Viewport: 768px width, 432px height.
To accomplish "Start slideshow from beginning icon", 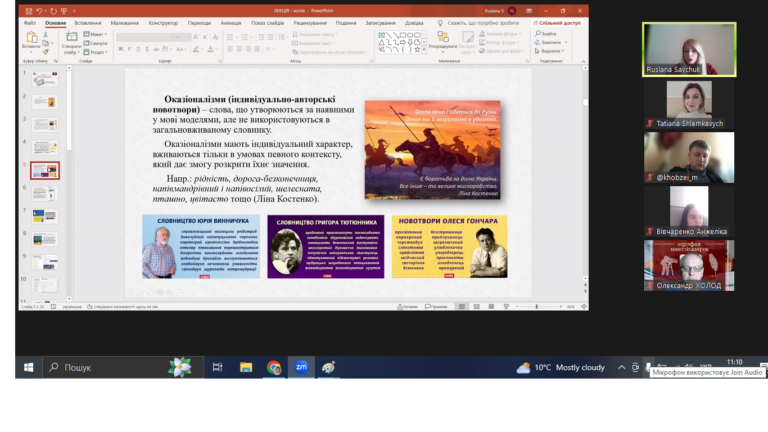I will click(64, 10).
